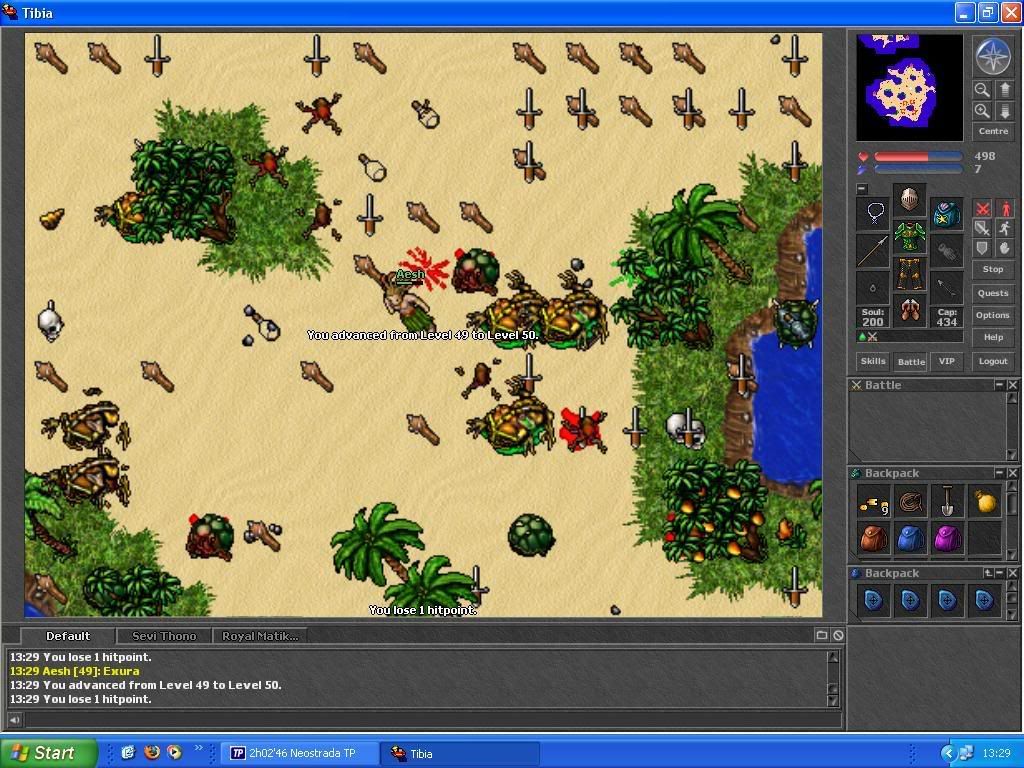The image size is (1024, 768).
Task: Minimize the inventory panel
Action: coord(862,189)
